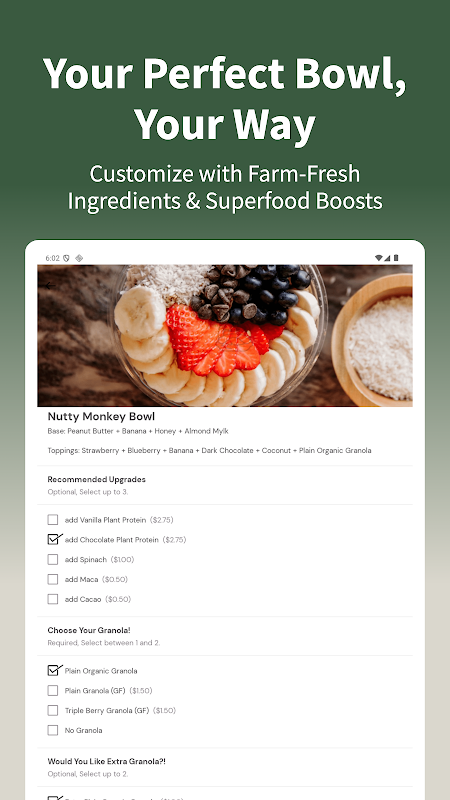
Task: Tap the Nutty Monkey Bowl photo
Action: click(x=224, y=335)
